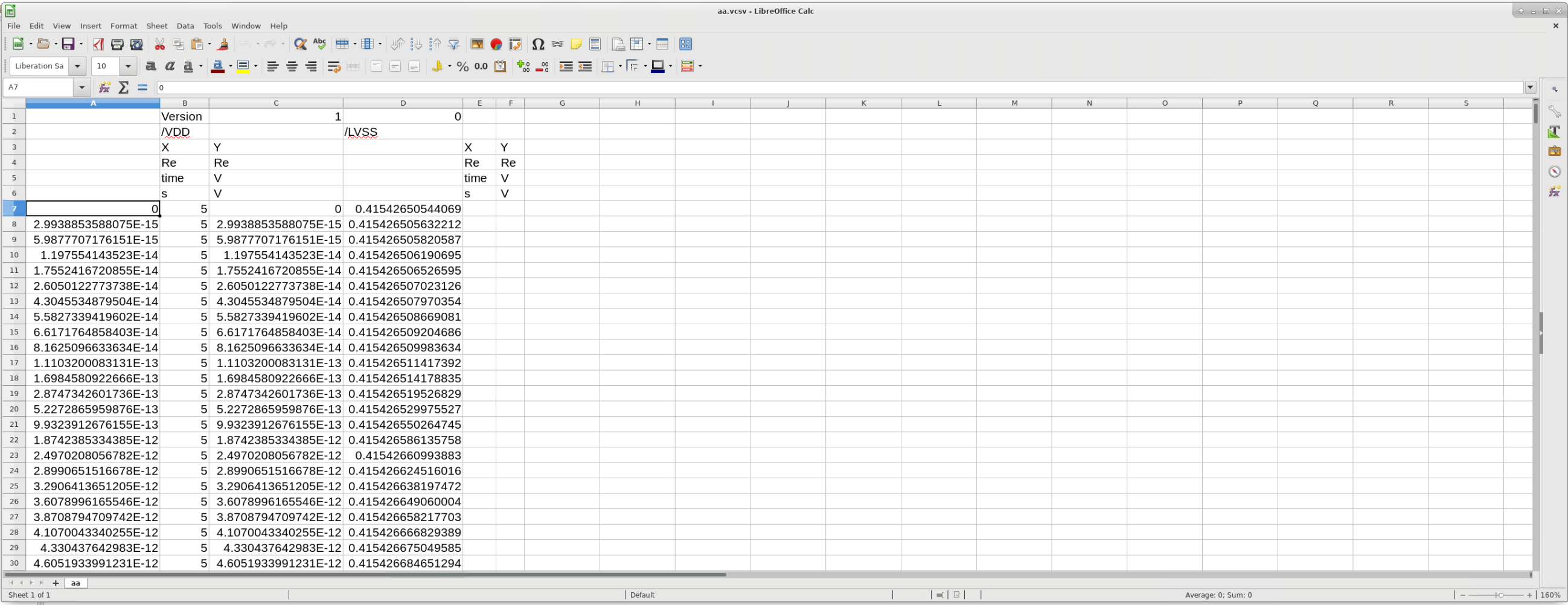Open the Tools menu
The image size is (1568, 605).
click(x=213, y=25)
